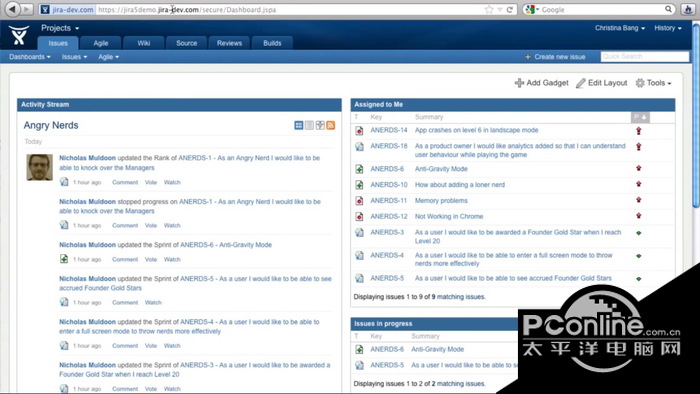
Task: Click the Tools gear icon
Action: (640, 83)
